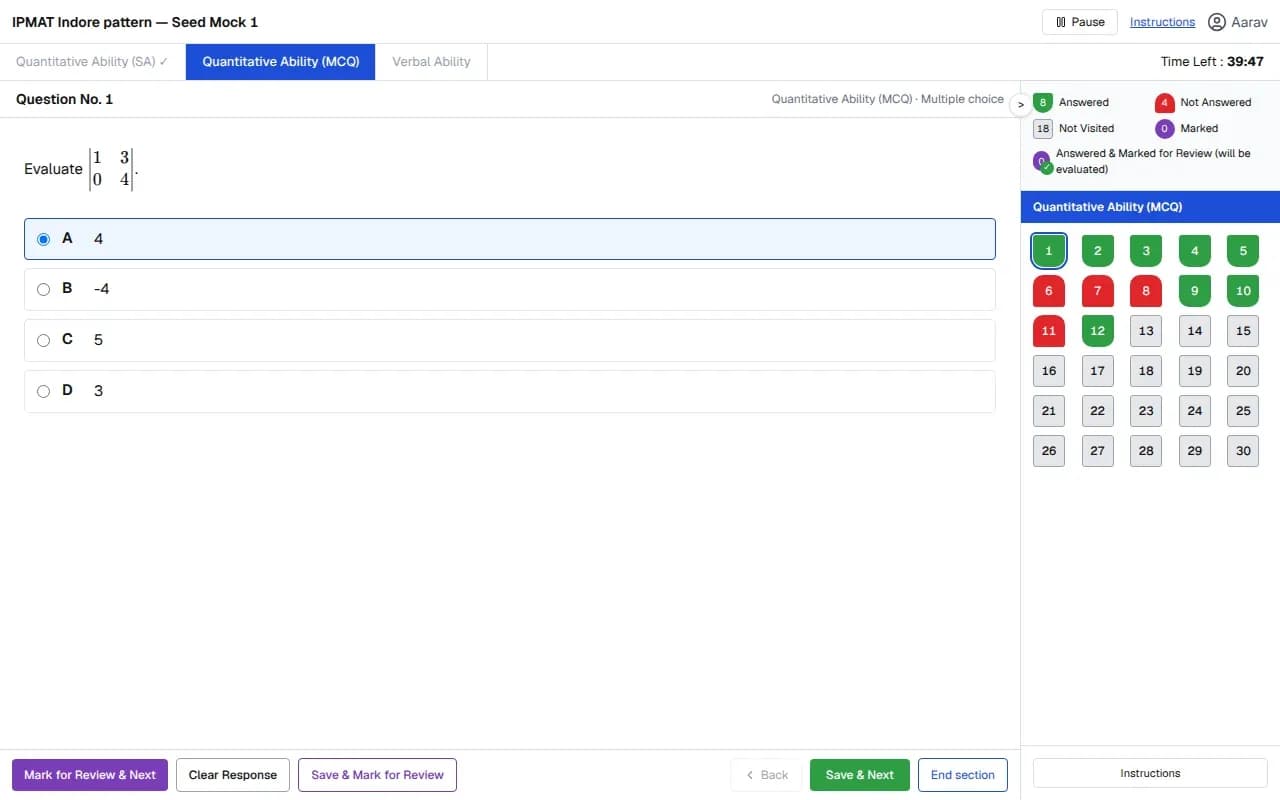This screenshot has width=1280, height=800.
Task: Open not-visited question 26
Action: 1048,451
